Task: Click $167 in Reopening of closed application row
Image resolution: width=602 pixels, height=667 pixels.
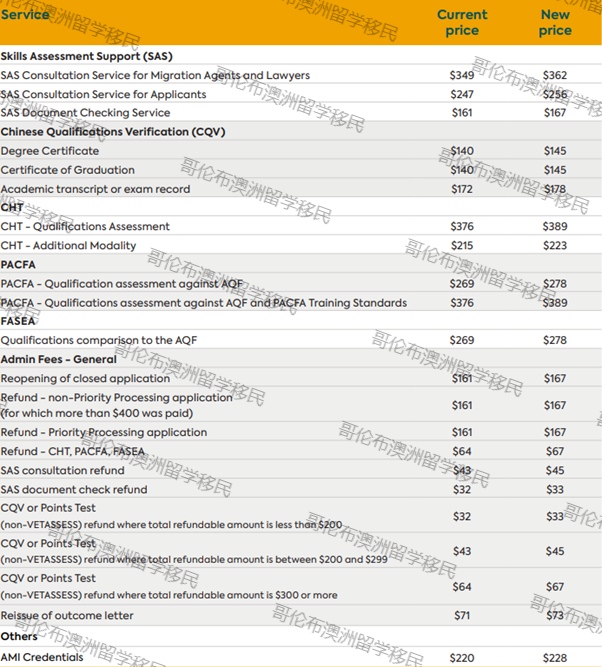Action: (x=555, y=379)
